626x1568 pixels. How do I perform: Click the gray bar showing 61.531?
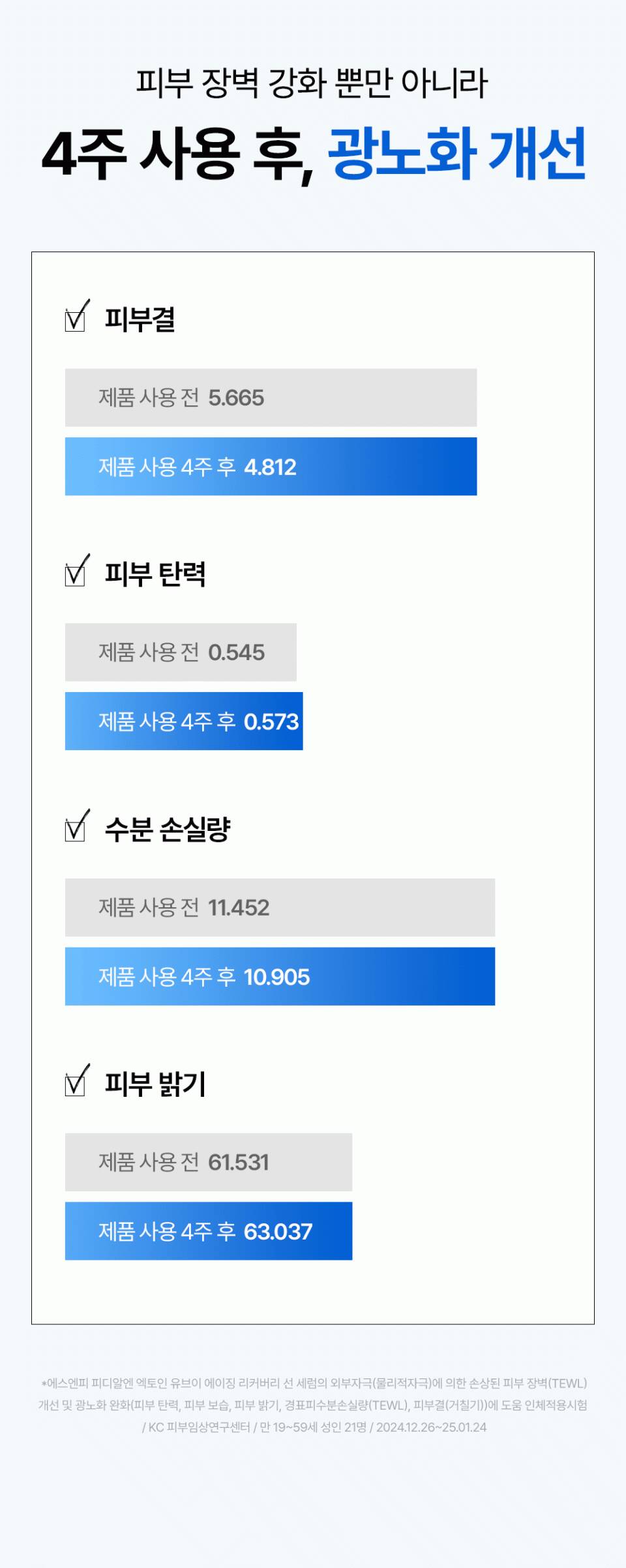pyautogui.click(x=209, y=1162)
